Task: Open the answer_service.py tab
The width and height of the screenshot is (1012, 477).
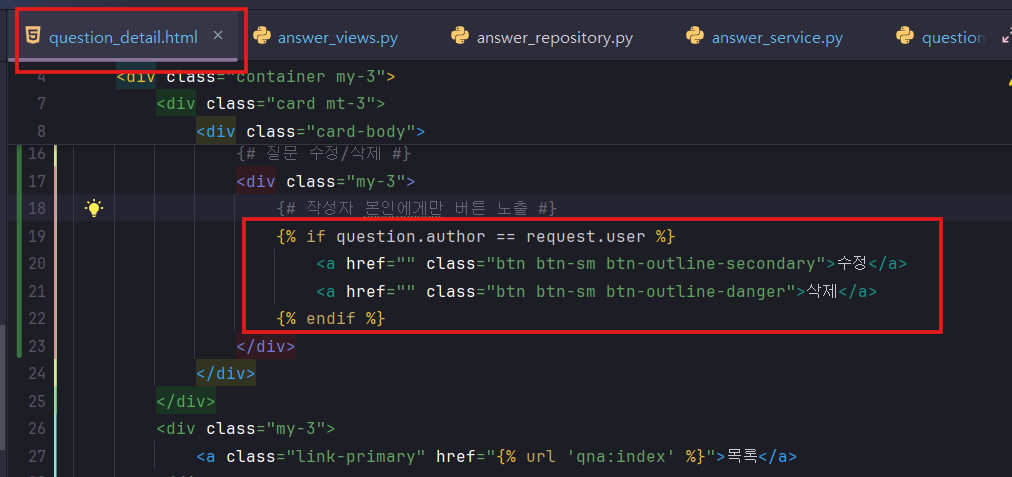Action: tap(777, 38)
